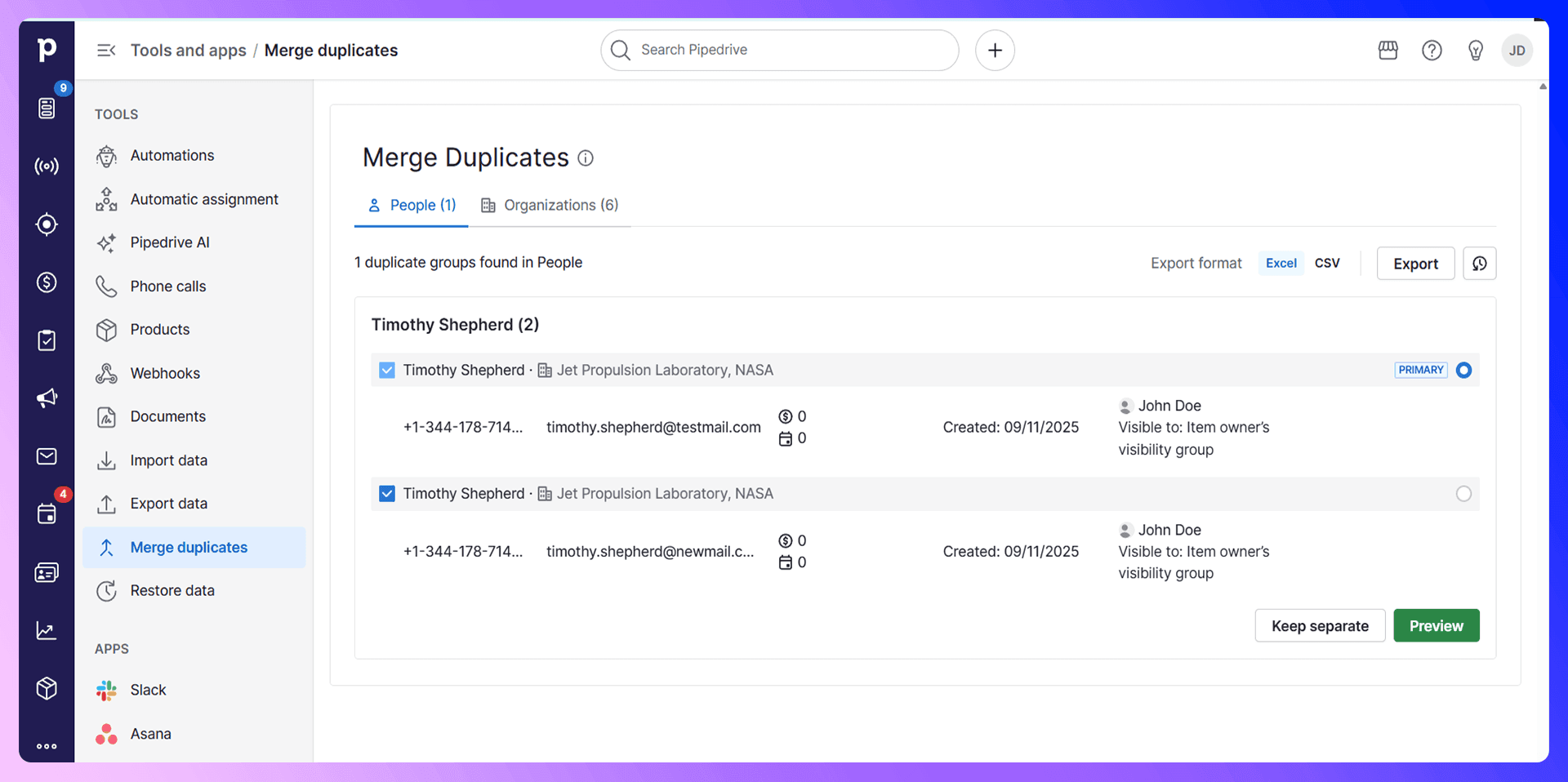Click the green Preview button
The width and height of the screenshot is (1568, 782).
[1436, 626]
